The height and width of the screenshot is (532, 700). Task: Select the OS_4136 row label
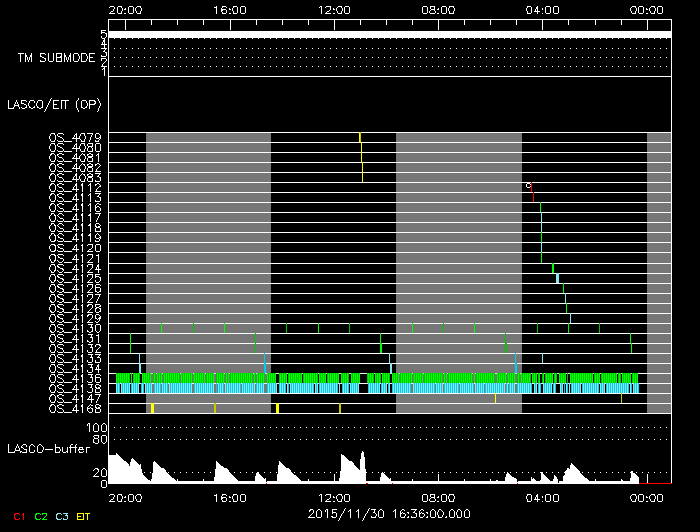75,378
